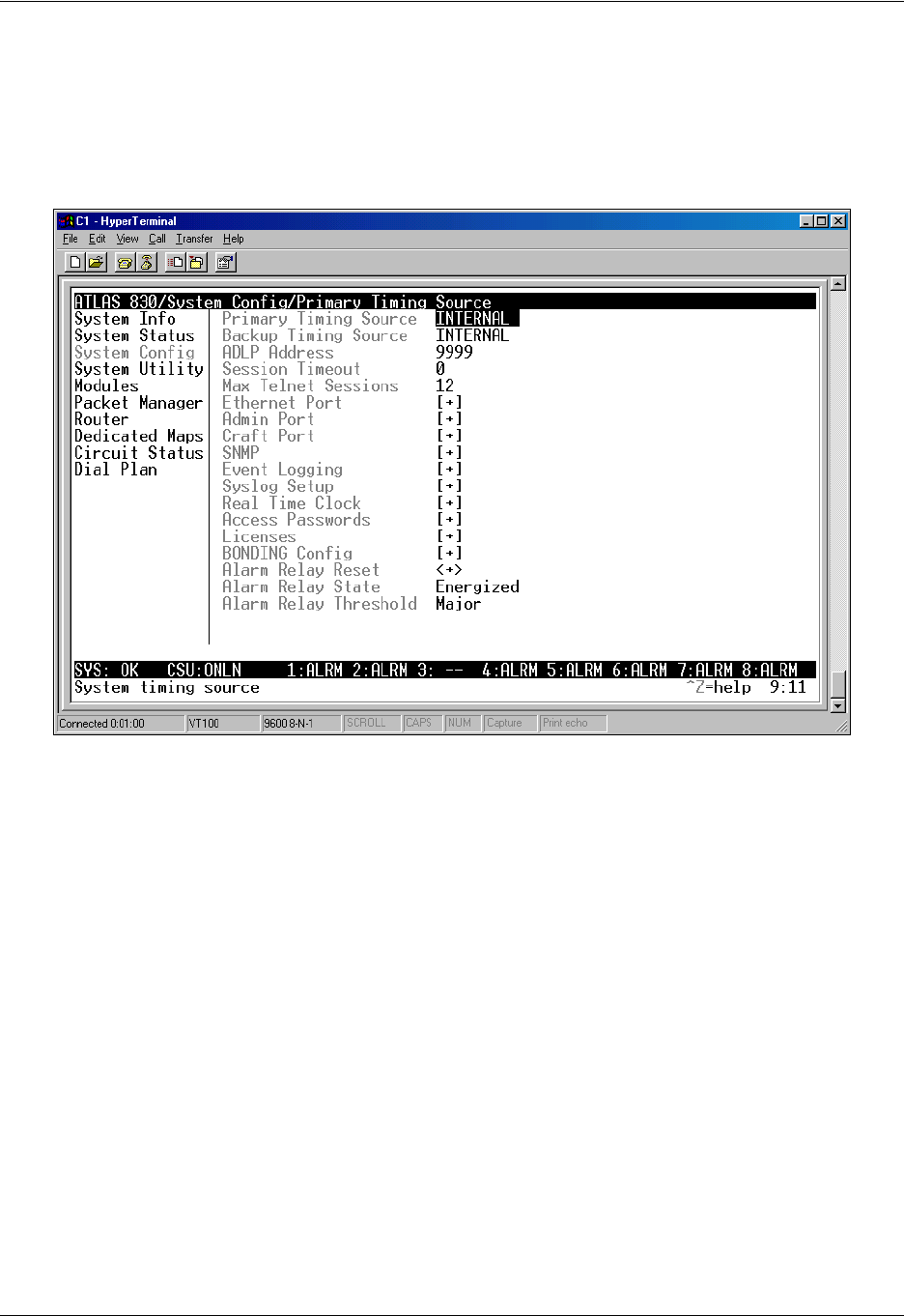
Task: Click the Send file toolbar icon
Action: point(175,262)
